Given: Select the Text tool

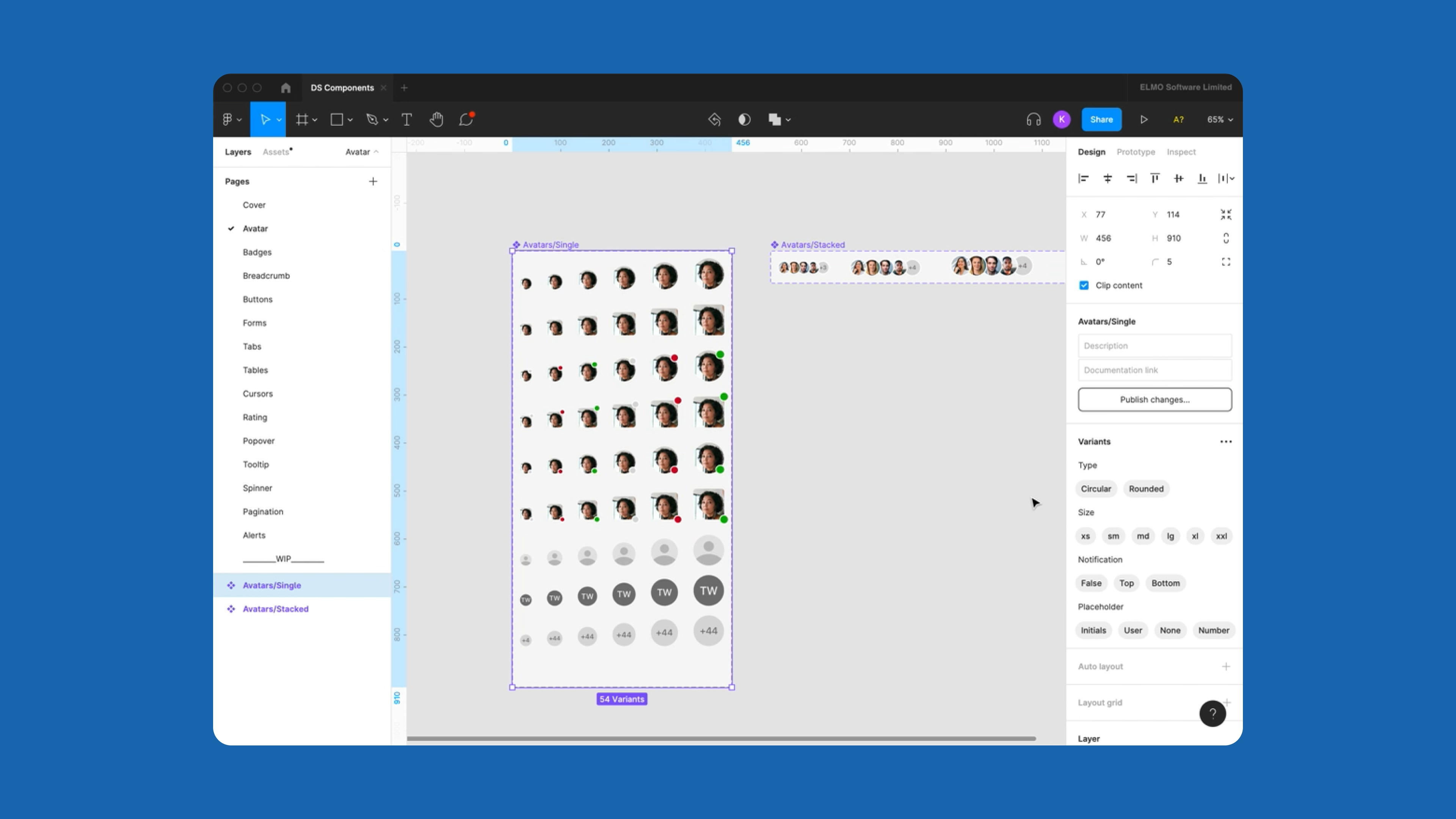Looking at the screenshot, I should (406, 119).
